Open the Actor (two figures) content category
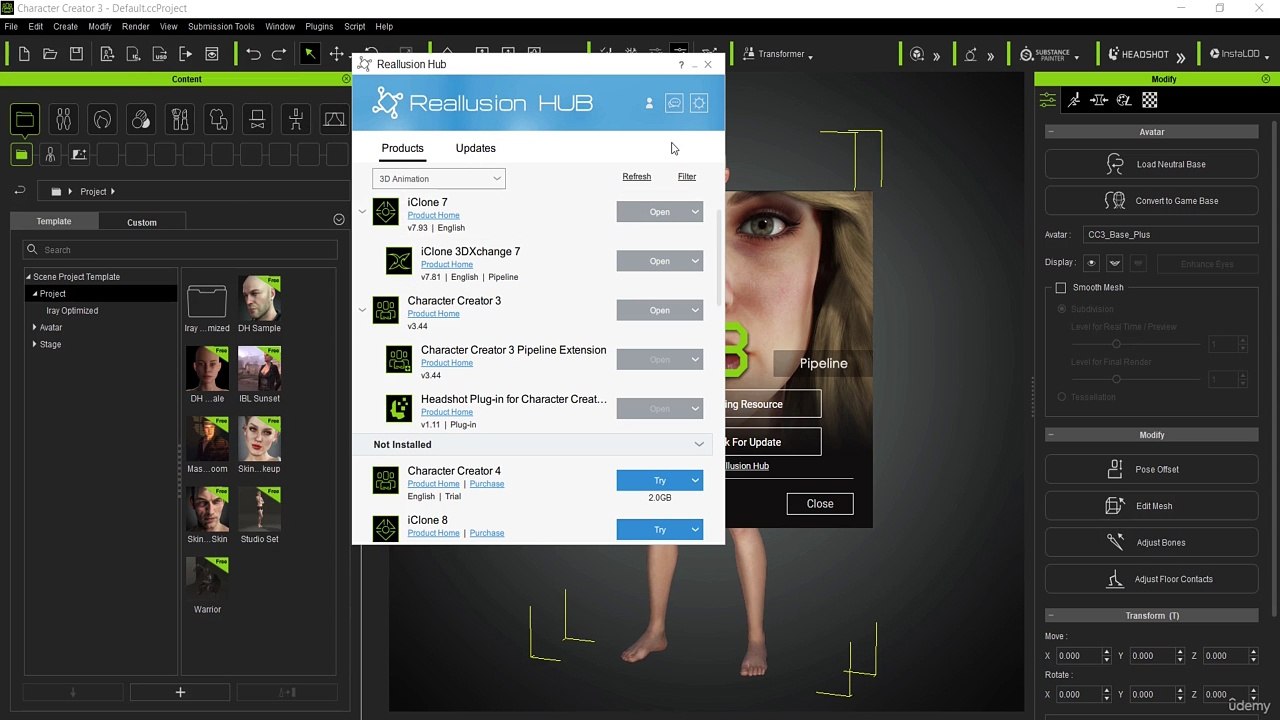Screen dimensions: 1280x720 pyautogui.click(x=63, y=120)
